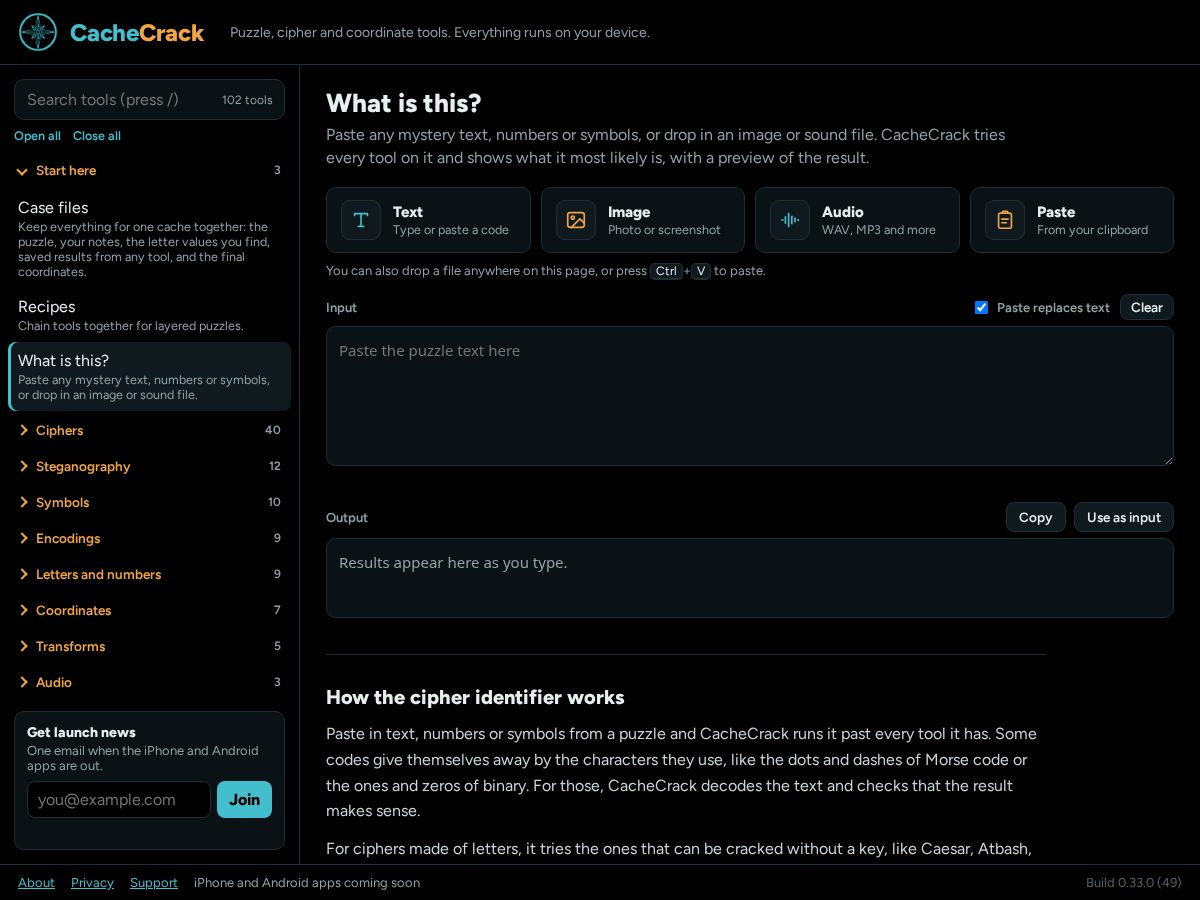Screen dimensions: 1200x900
Task: Click the Join newsletter button
Action: tap(244, 799)
